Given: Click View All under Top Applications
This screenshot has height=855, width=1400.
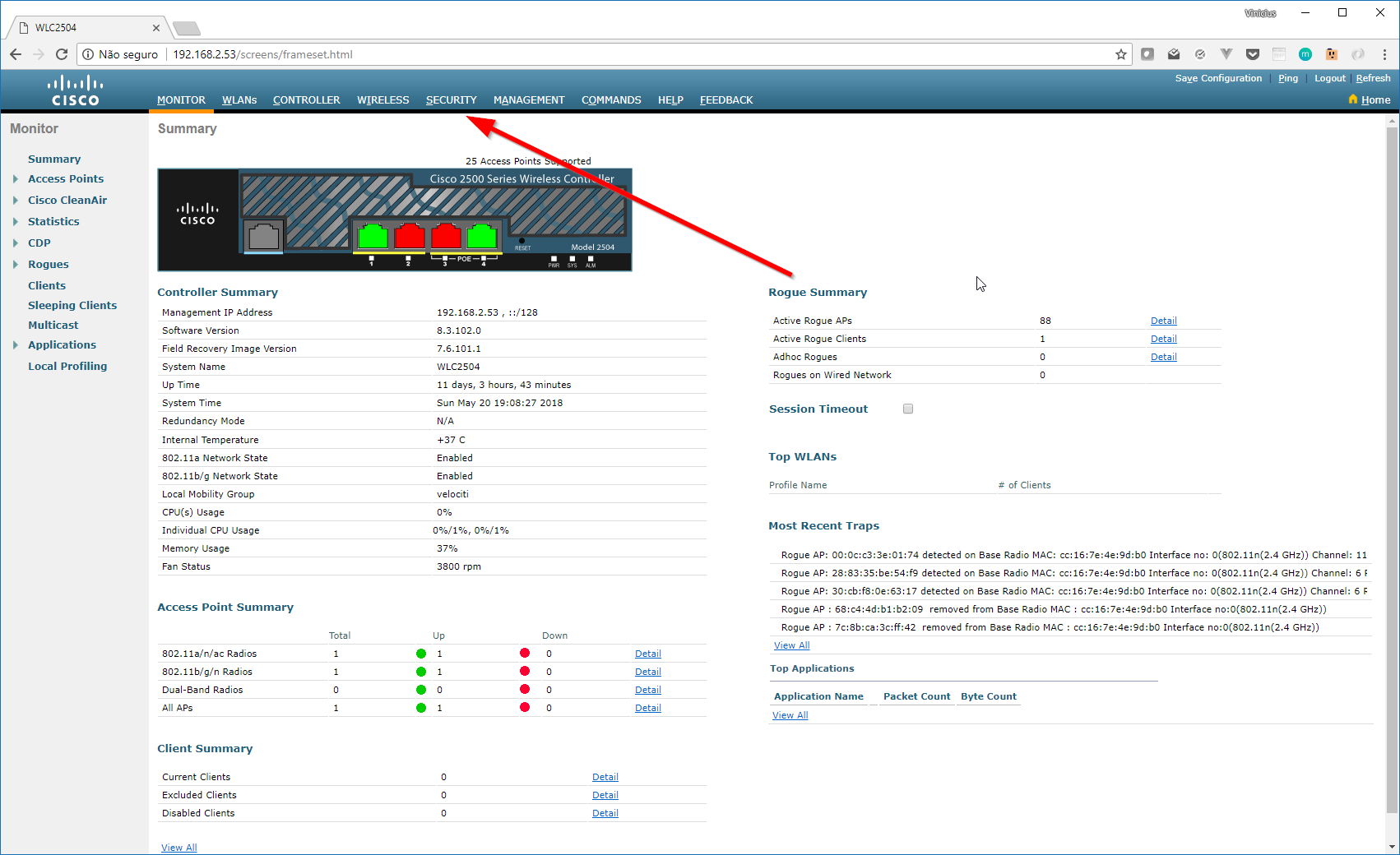Looking at the screenshot, I should 790,715.
